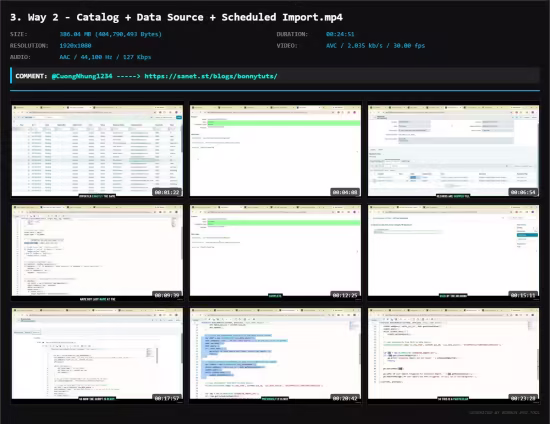This screenshot has width=550, height=424.
Task: Select the audio value AAC / 44,100 Hz
Action: click(x=105, y=57)
